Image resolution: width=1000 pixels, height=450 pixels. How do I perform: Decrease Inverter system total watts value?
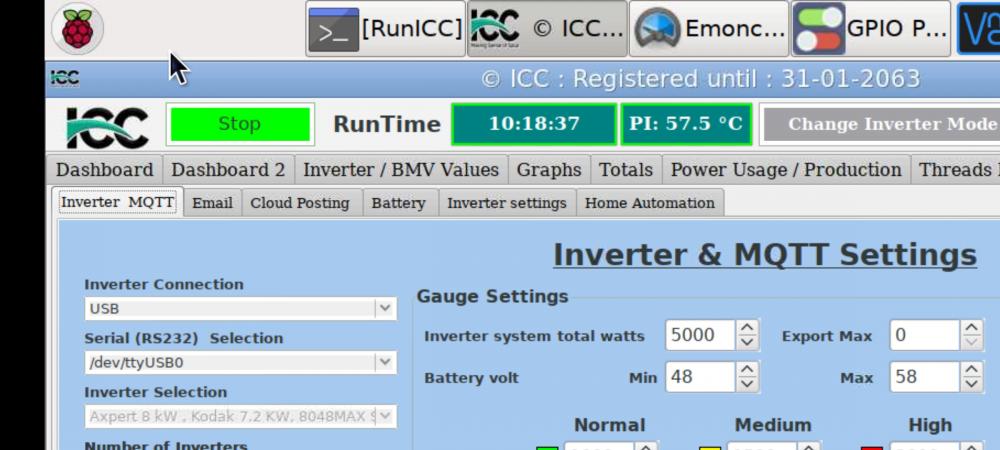coord(747,343)
